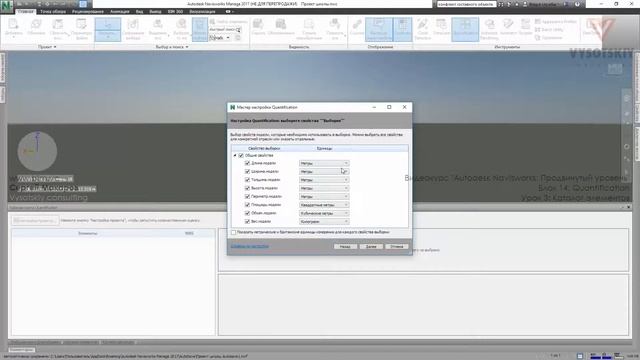Switch to the BIM 360 ribbon tab
This screenshot has height=360, width=640.
point(175,11)
